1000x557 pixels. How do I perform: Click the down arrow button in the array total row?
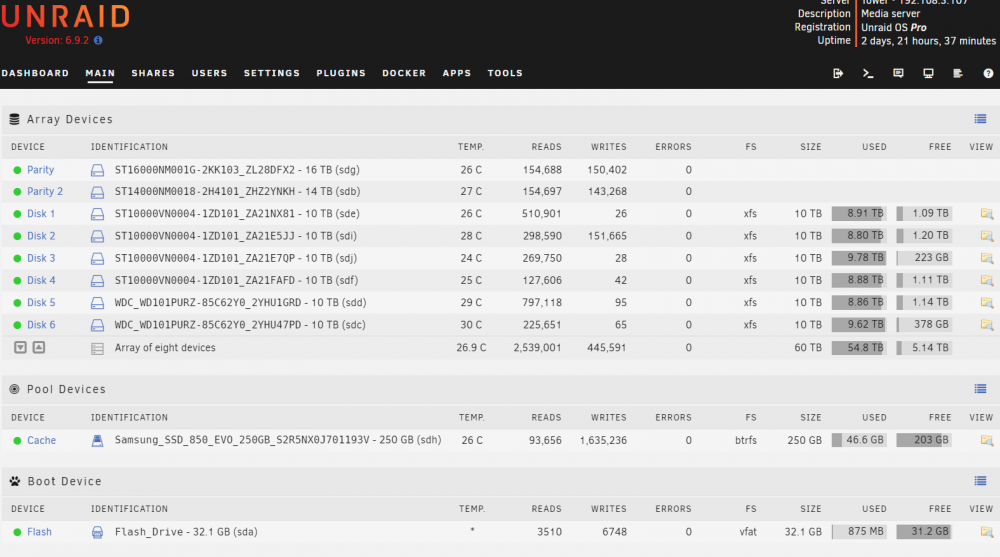pyautogui.click(x=20, y=347)
